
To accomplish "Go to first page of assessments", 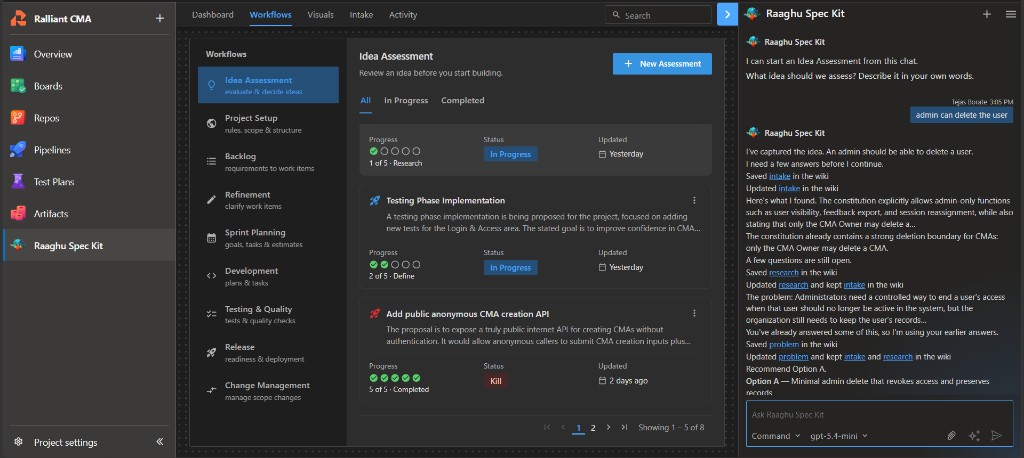I will tap(547, 427).
